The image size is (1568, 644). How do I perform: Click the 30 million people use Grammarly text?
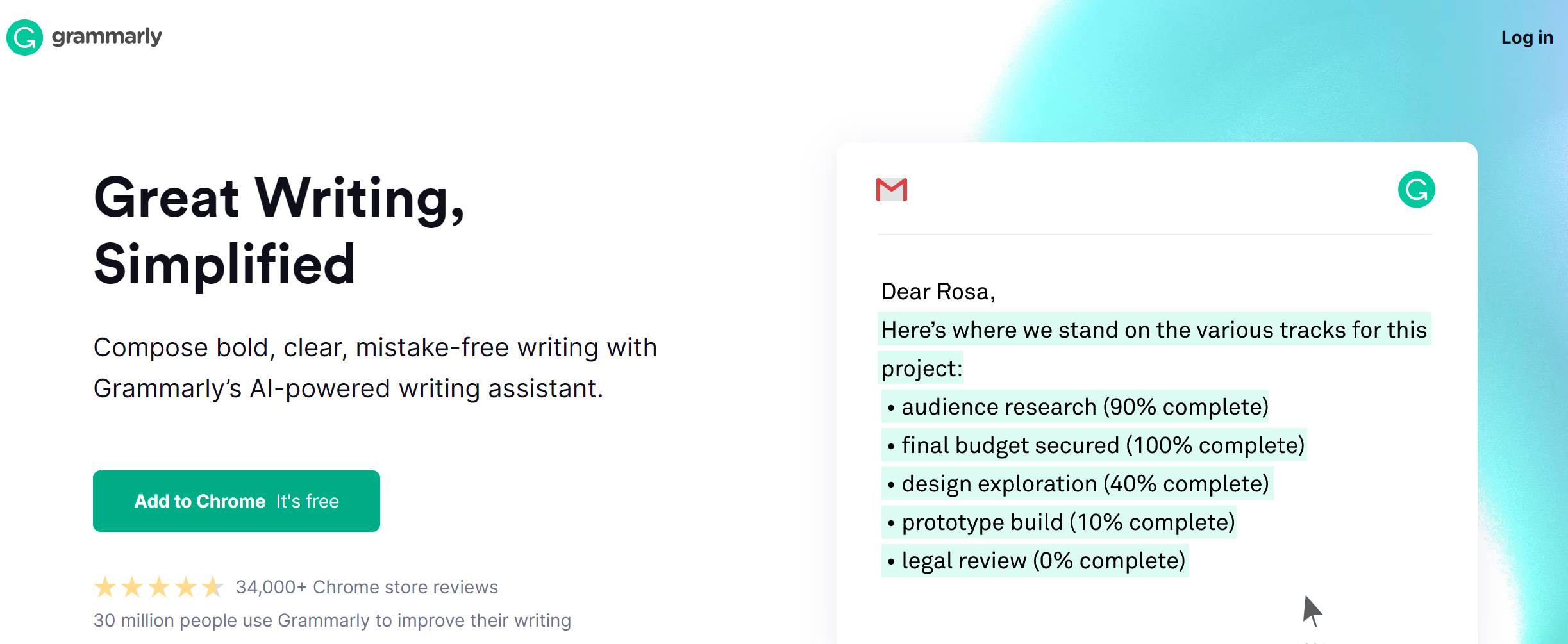pos(332,620)
